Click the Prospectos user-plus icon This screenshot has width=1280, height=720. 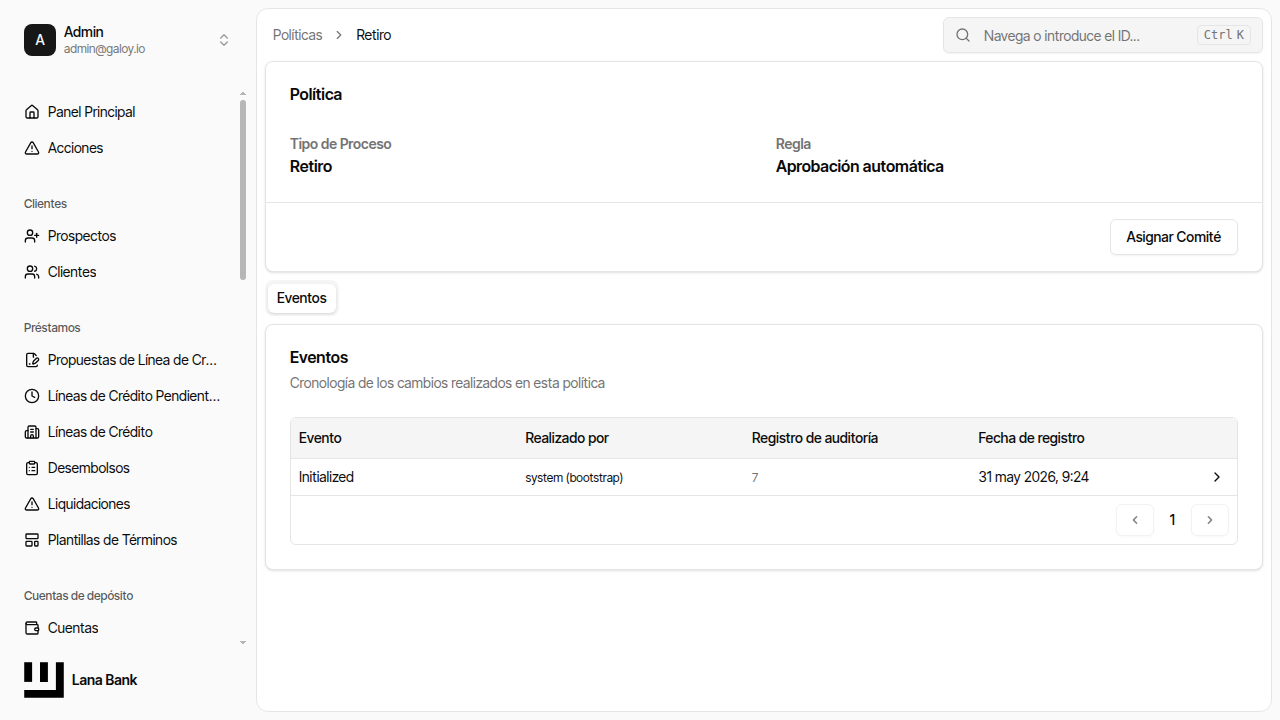coord(32,236)
